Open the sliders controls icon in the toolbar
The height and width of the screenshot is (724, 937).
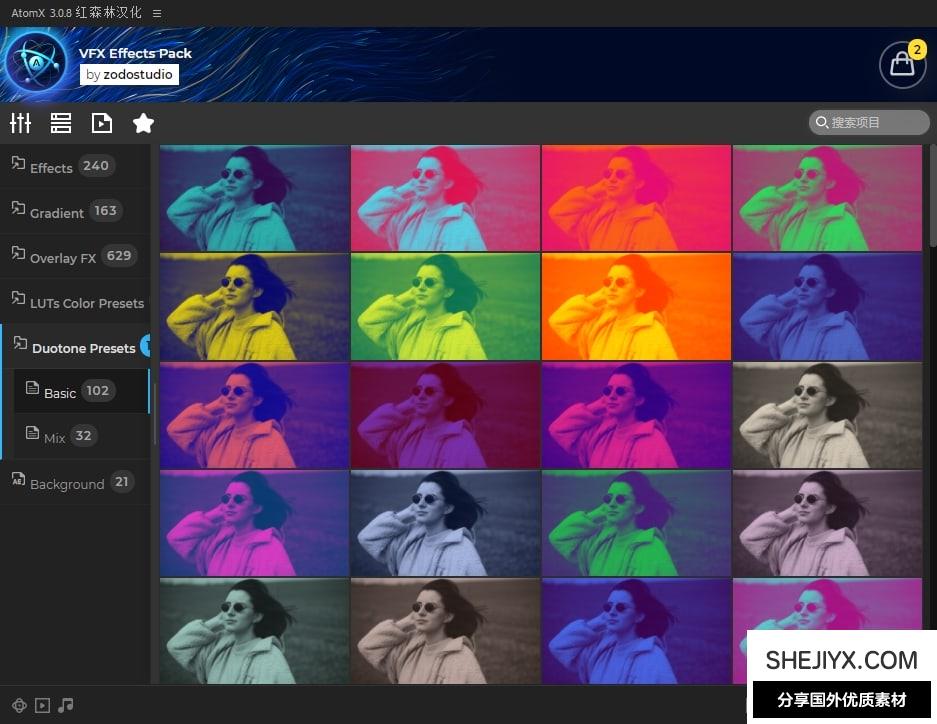click(21, 123)
